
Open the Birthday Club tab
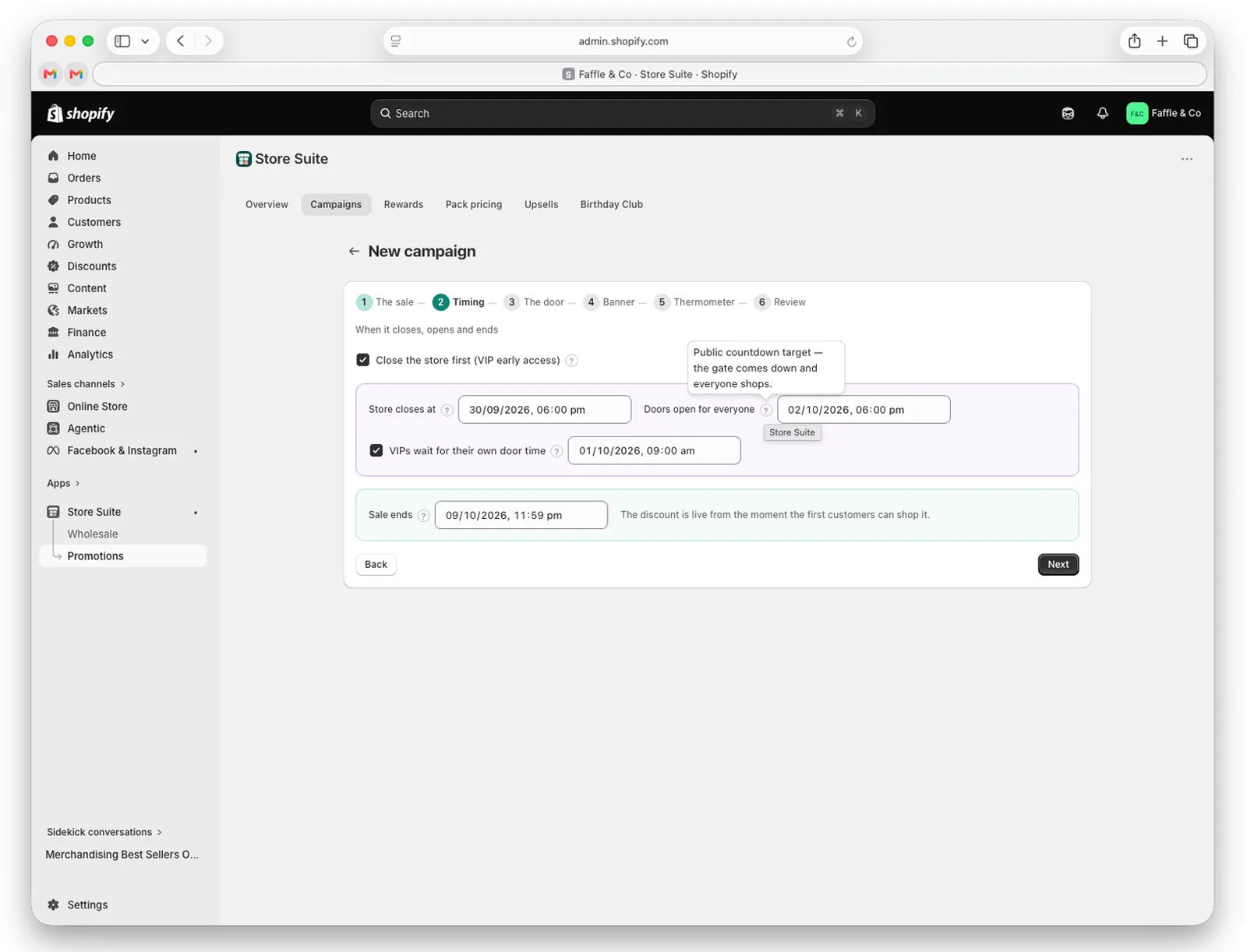pyautogui.click(x=611, y=204)
